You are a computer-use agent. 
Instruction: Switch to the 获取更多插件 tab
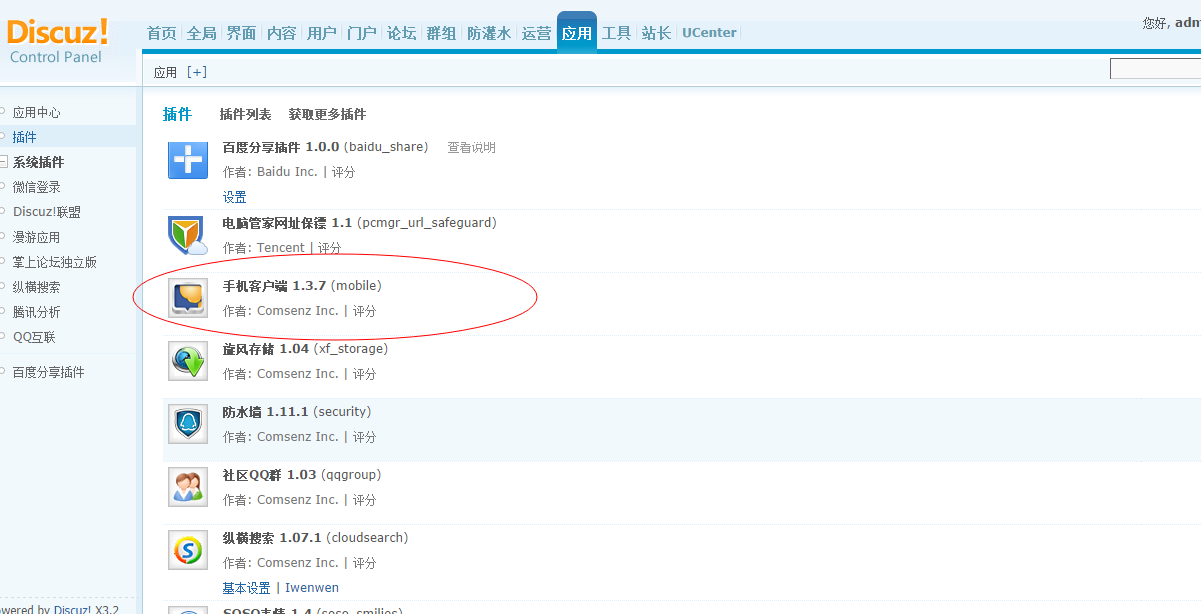point(327,115)
